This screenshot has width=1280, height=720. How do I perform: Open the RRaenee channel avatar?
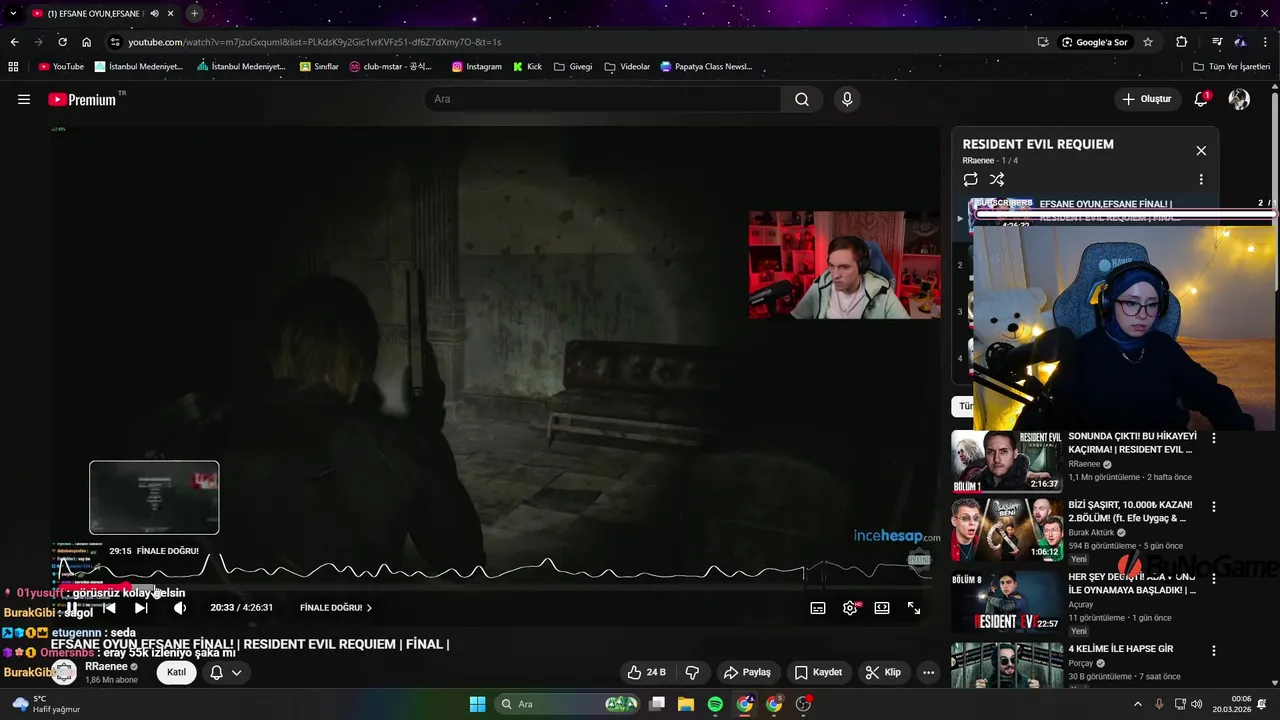65,672
